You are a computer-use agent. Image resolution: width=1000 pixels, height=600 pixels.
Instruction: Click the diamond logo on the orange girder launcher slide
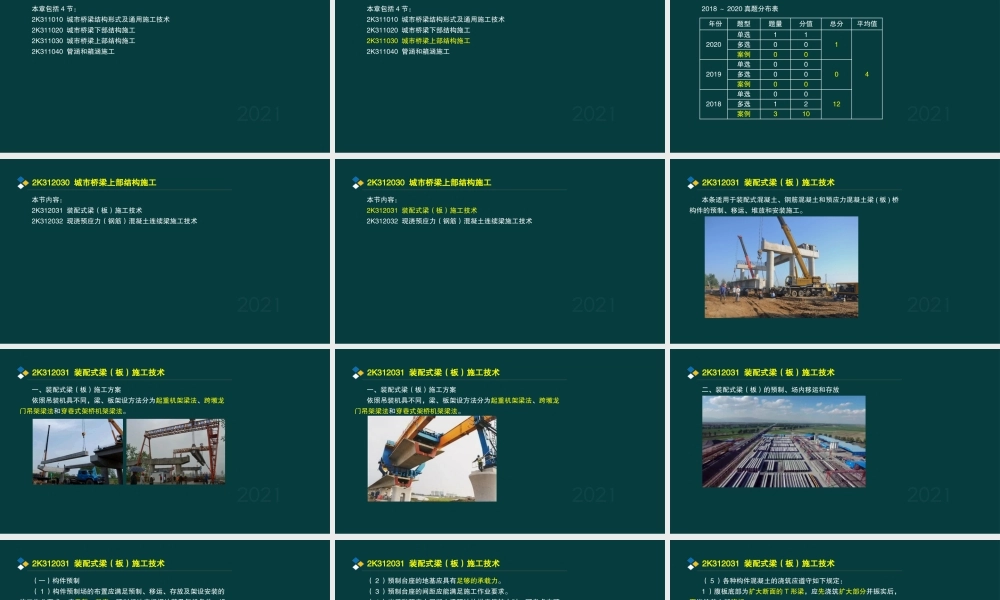point(358,373)
